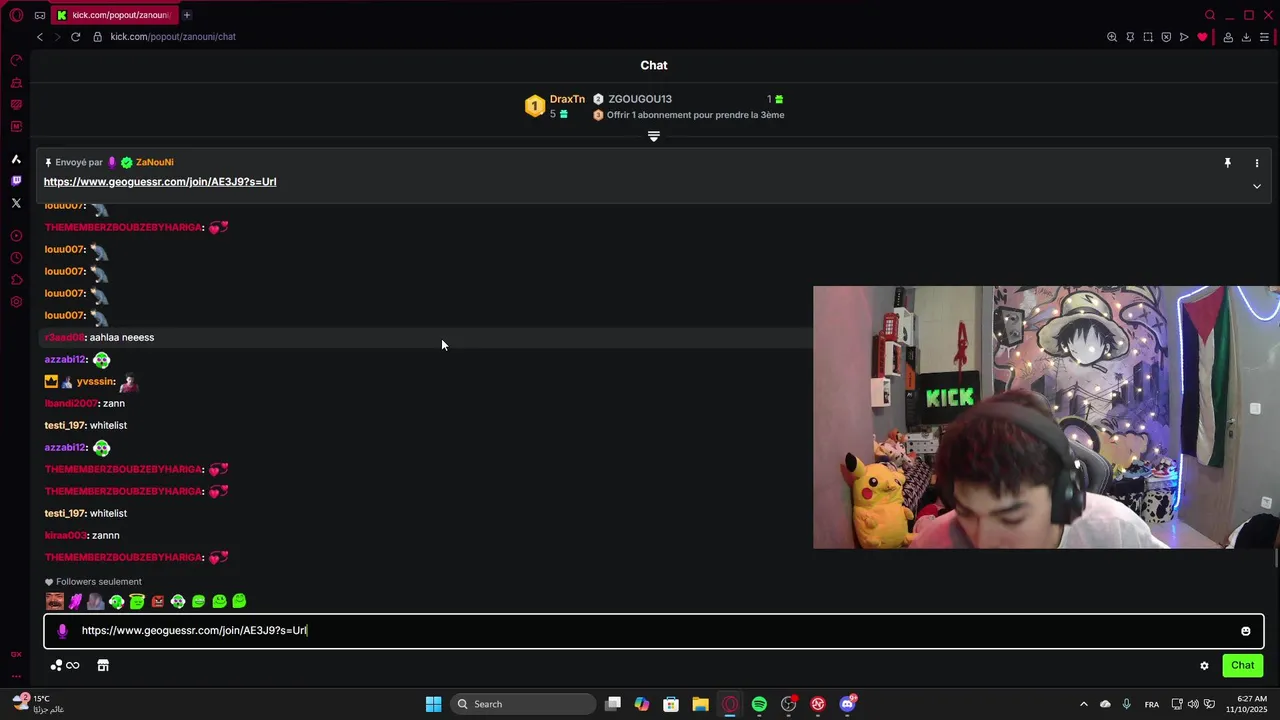The width and height of the screenshot is (1280, 720).
Task: Open the Player icon in sidebar
Action: (x=16, y=236)
